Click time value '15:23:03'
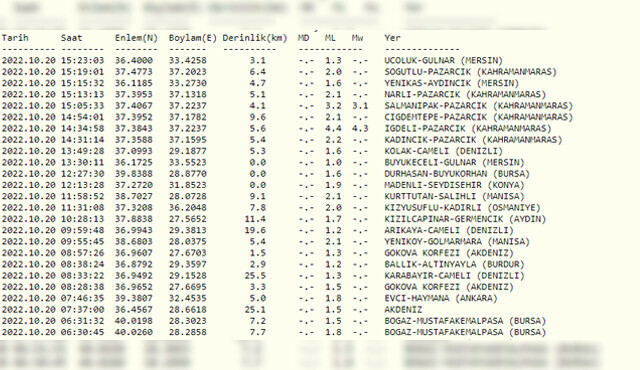The image size is (640, 370). (82, 60)
